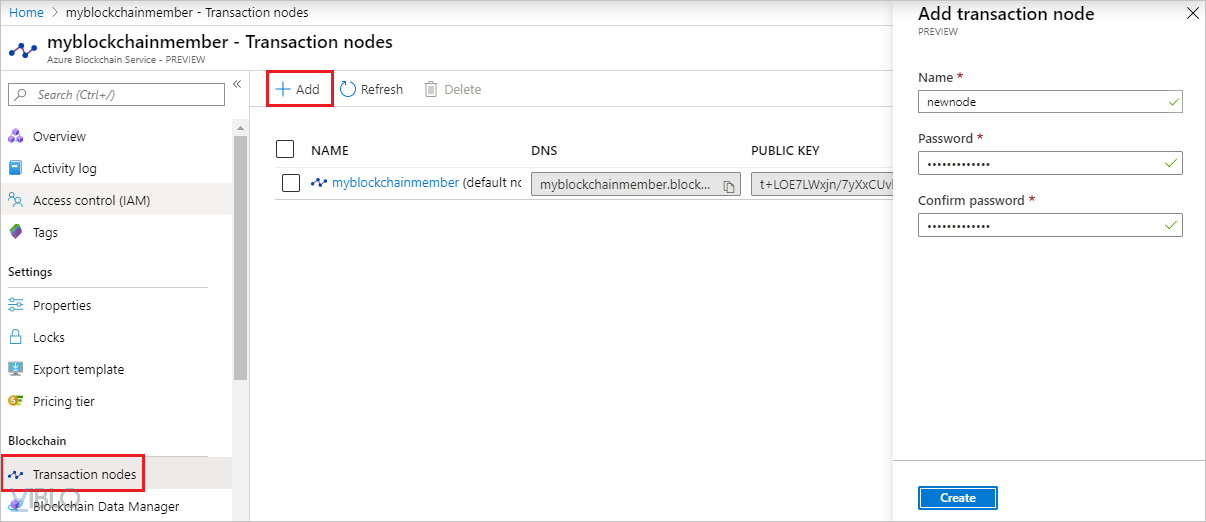Collapse the sidebar menu with the chevron
Image resolution: width=1206 pixels, height=522 pixels.
point(237,84)
